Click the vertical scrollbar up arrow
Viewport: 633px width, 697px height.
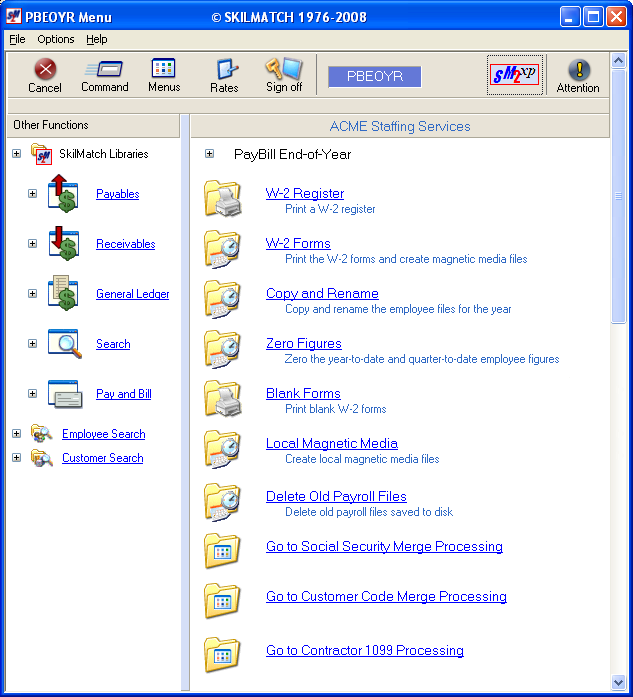point(618,60)
